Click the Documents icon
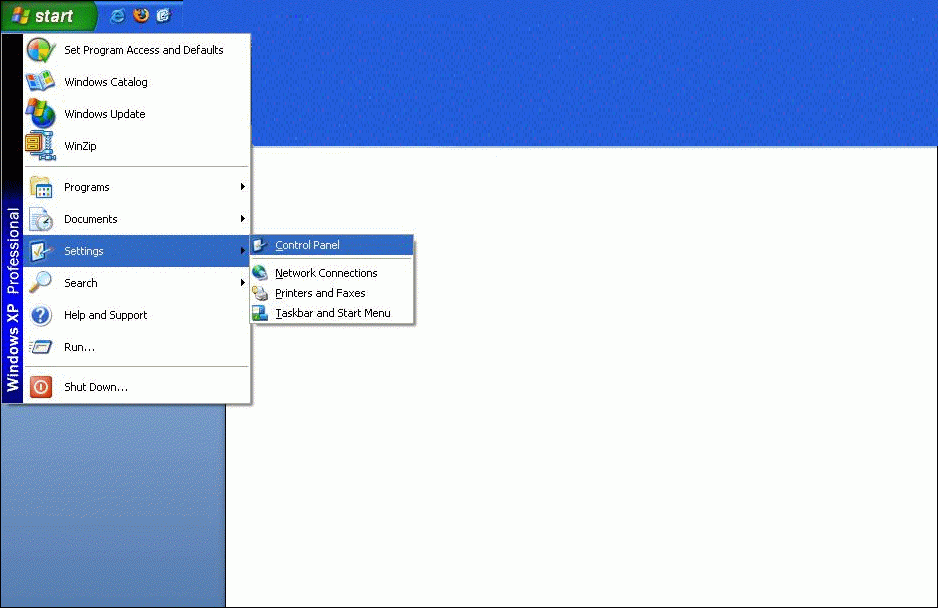The height and width of the screenshot is (608, 938). (41, 219)
